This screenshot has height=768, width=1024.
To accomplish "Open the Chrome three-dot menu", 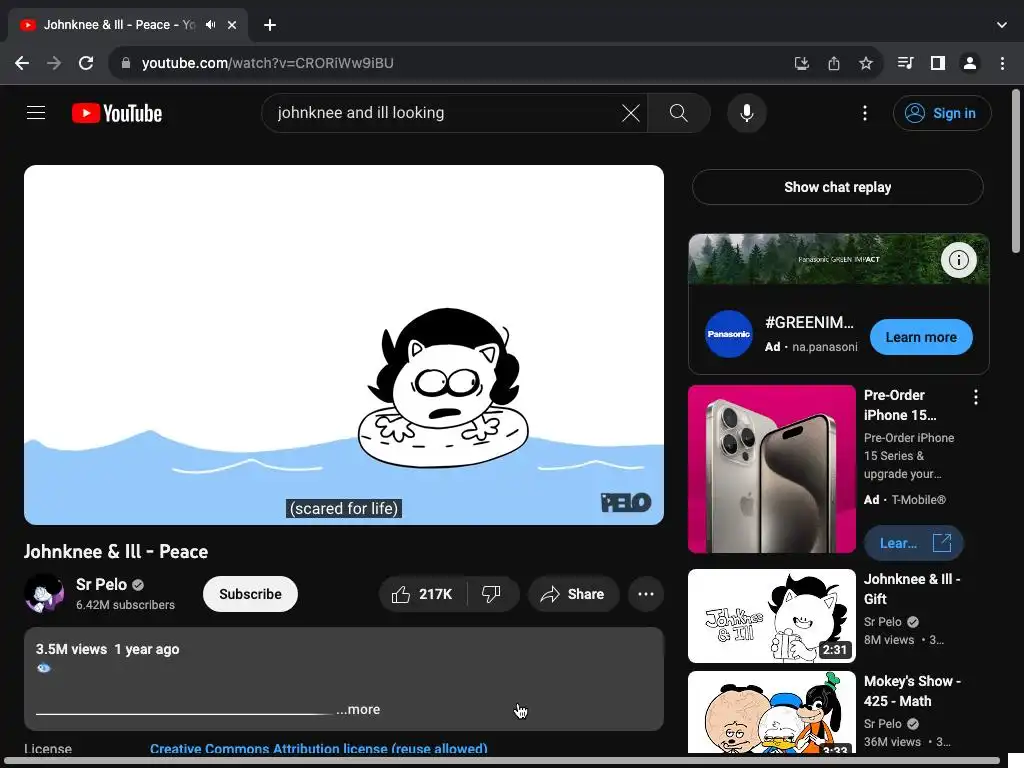I will [x=1002, y=63].
